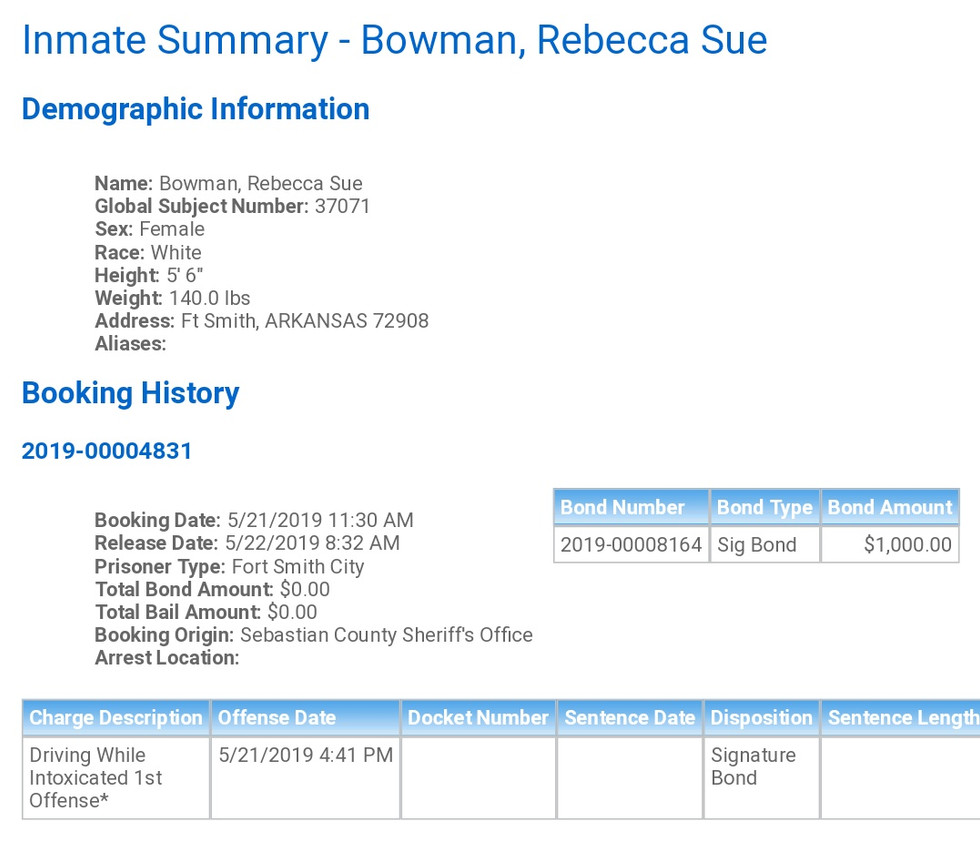Click the Bond Type column header
Screen dimensions: 980x842
coord(764,507)
